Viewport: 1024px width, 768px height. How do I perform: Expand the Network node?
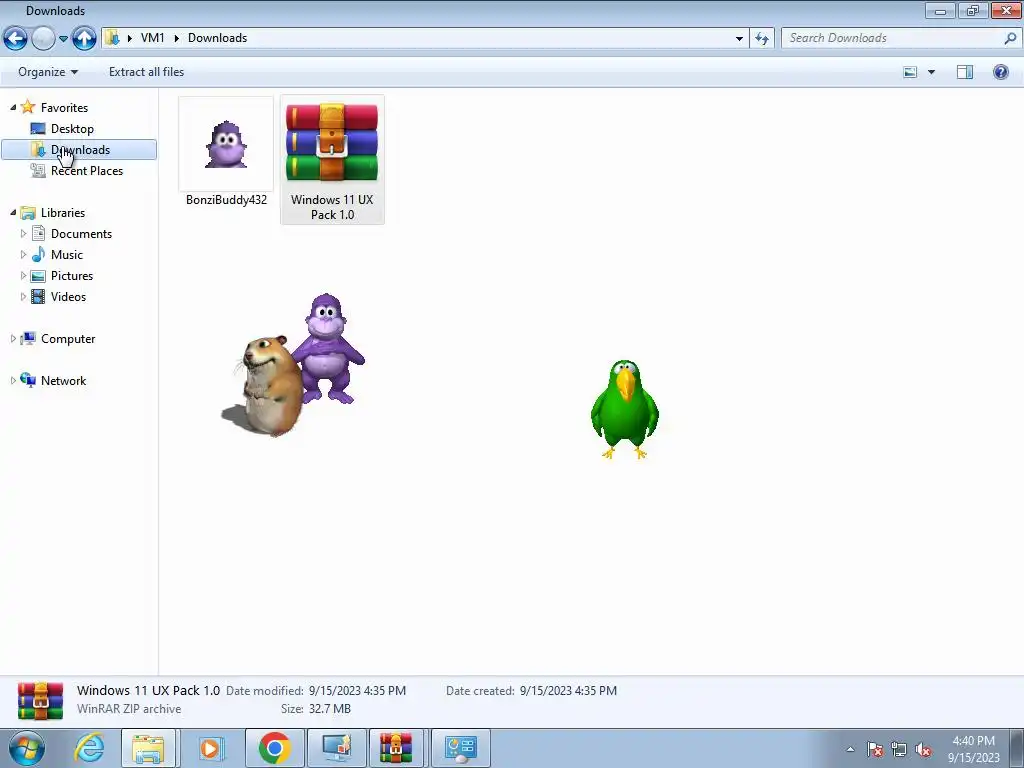13,380
